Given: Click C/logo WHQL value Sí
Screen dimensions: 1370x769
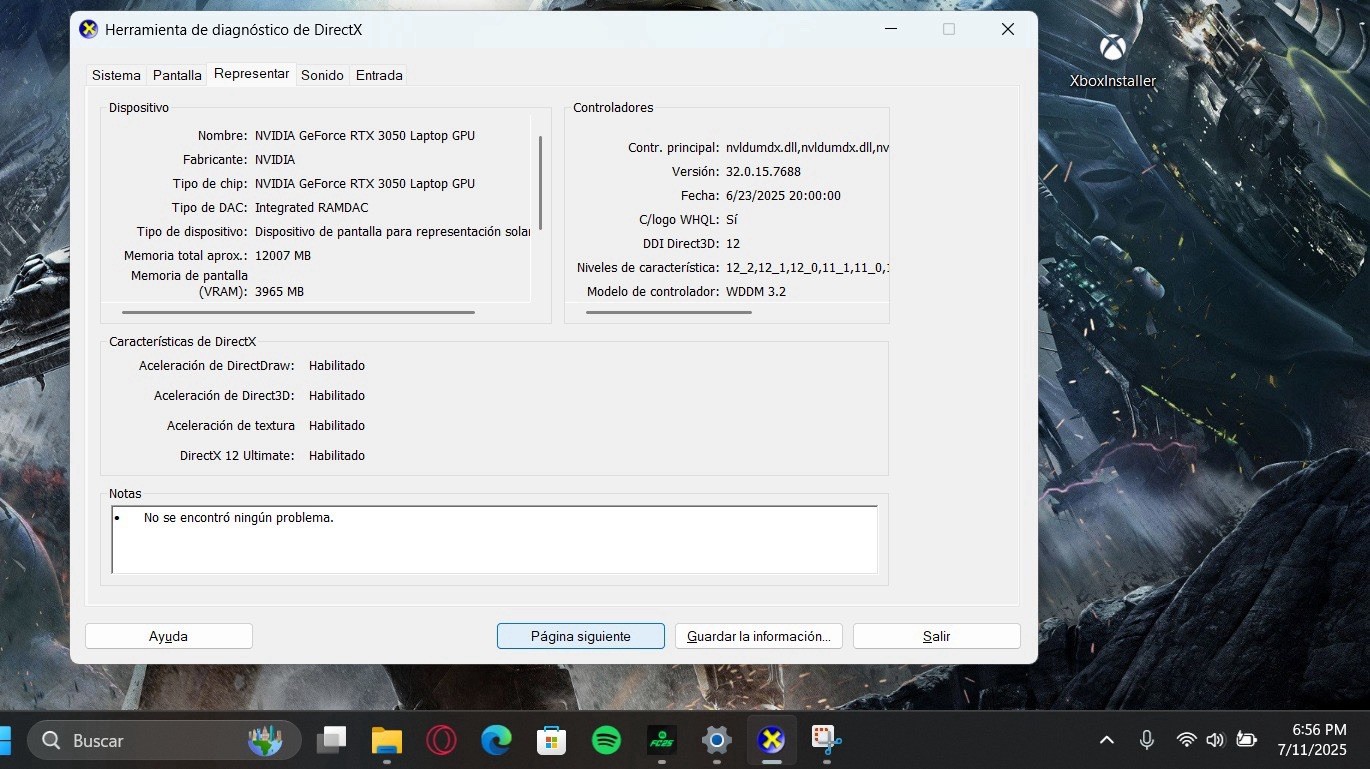Looking at the screenshot, I should pos(732,219).
